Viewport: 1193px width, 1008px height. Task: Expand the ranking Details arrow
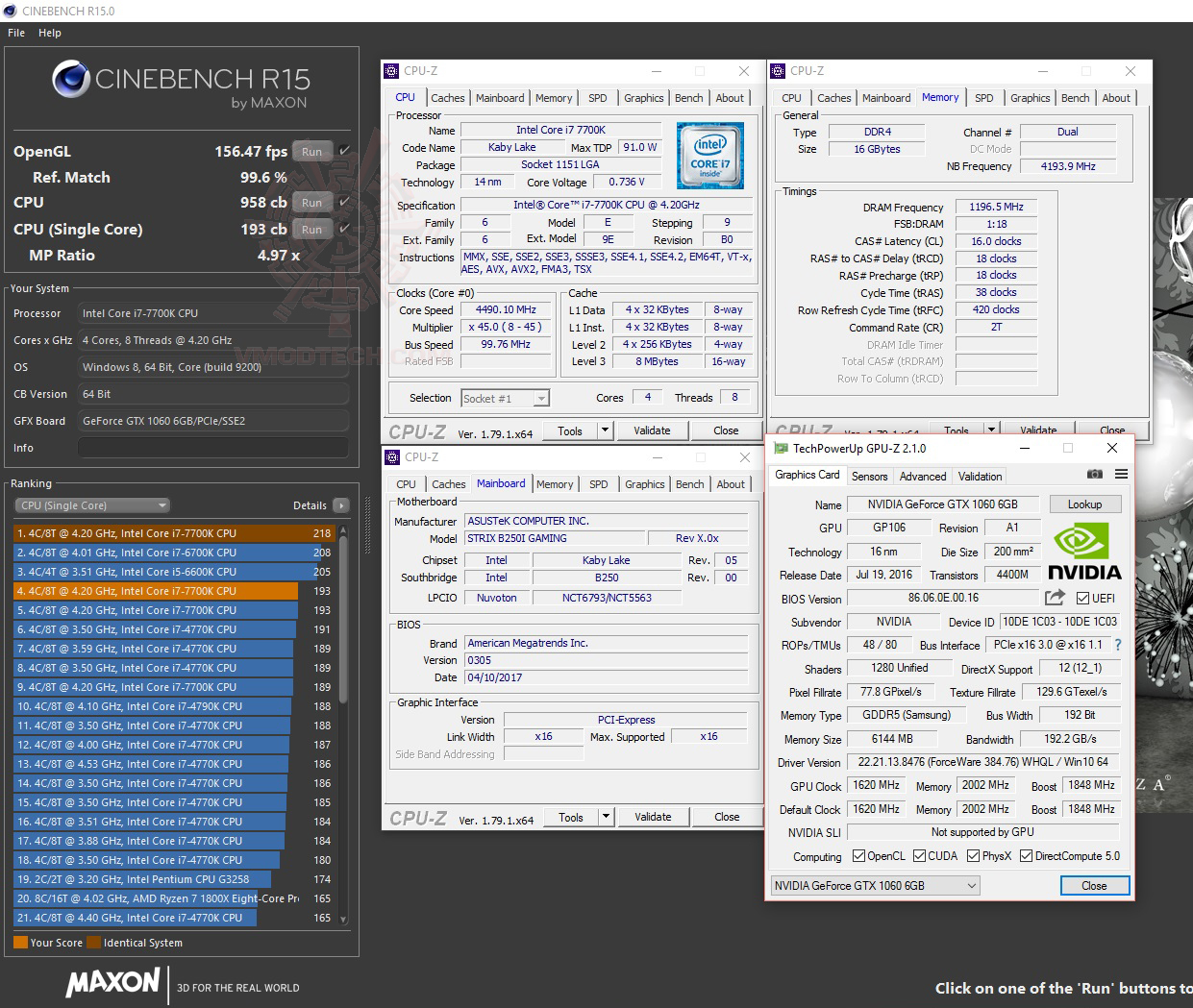click(340, 505)
